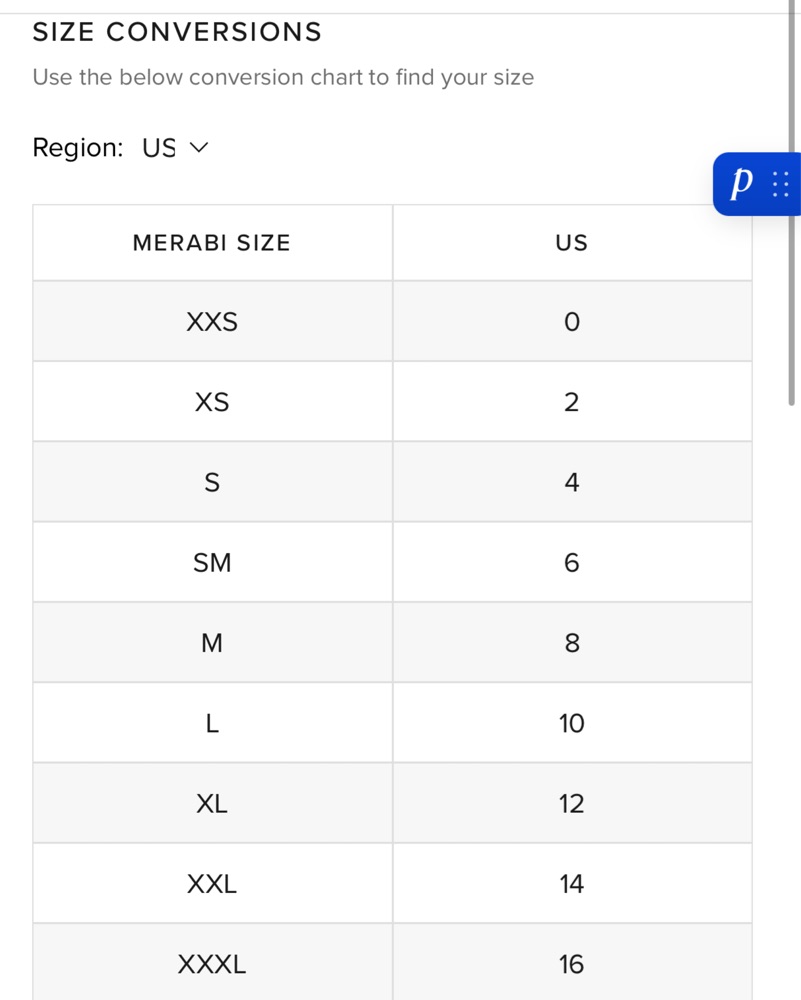This screenshot has height=1000, width=801.
Task: Click the SIZE CONVERSIONS heading
Action: tap(177, 32)
